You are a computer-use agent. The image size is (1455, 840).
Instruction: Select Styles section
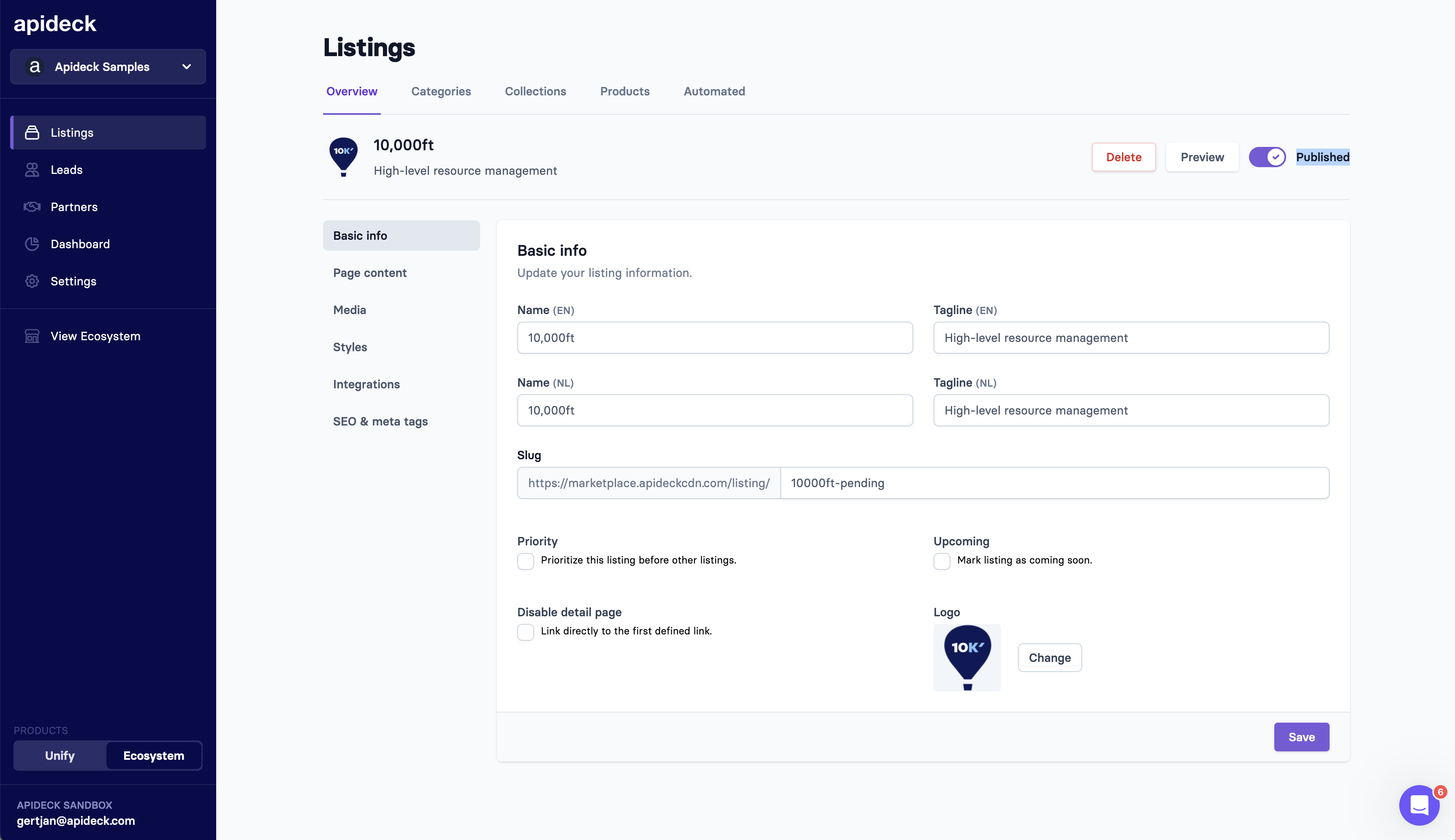(401, 347)
